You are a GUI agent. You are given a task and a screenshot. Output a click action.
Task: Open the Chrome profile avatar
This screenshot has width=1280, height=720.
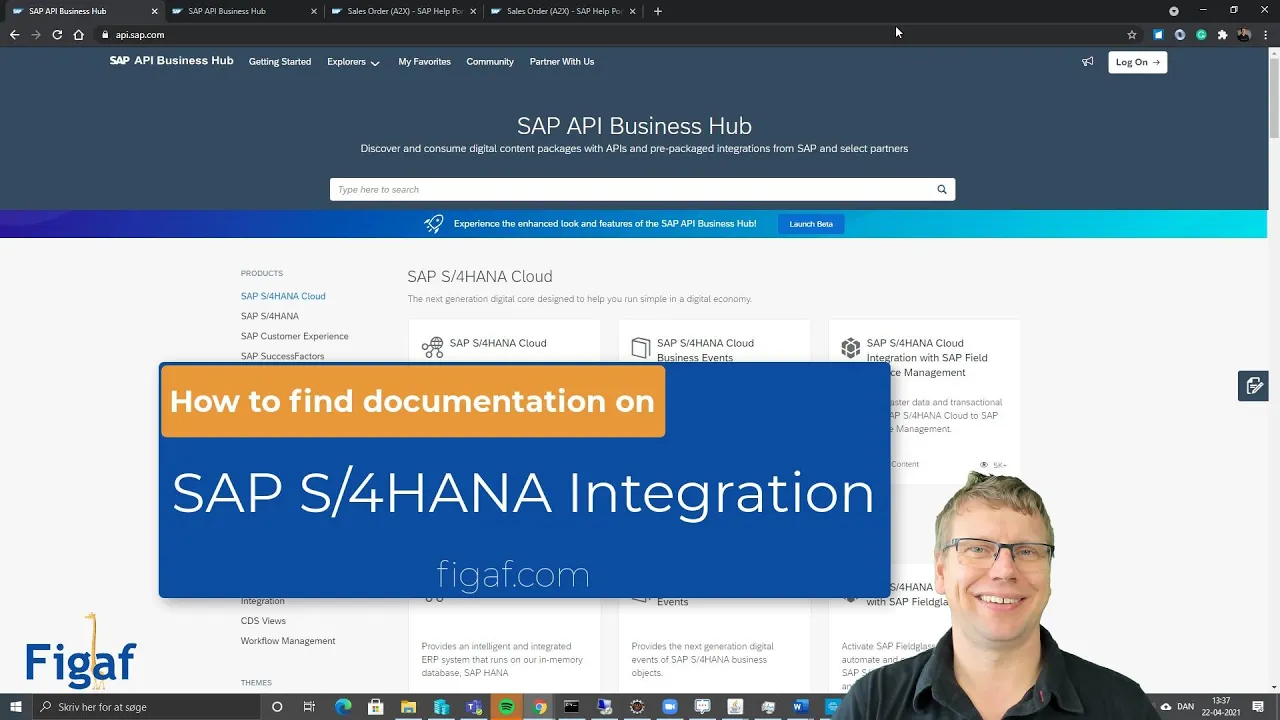click(x=1244, y=34)
